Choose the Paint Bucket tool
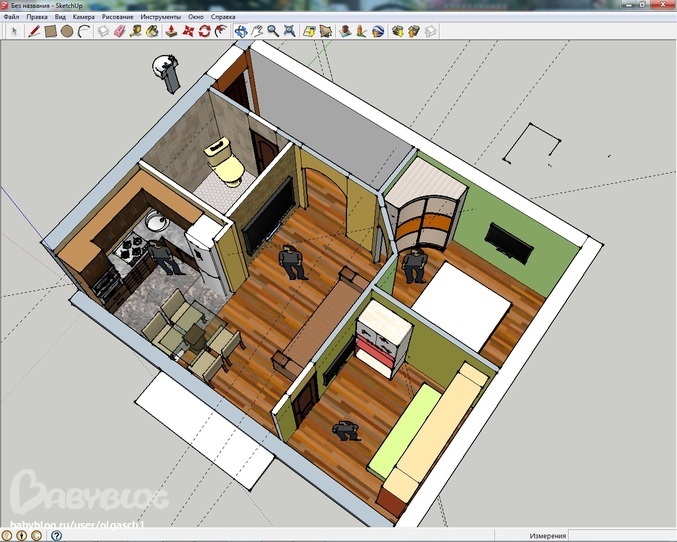The width and height of the screenshot is (677, 542). 152,31
